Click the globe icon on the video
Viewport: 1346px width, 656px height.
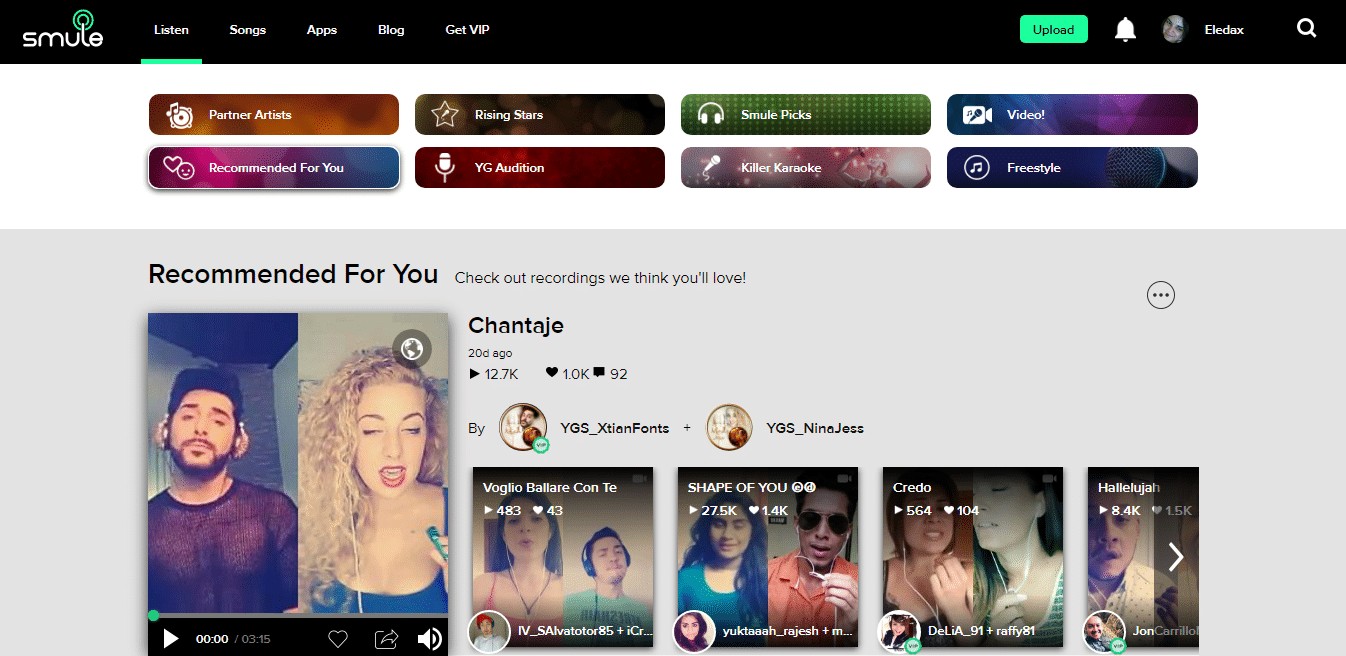(x=411, y=349)
